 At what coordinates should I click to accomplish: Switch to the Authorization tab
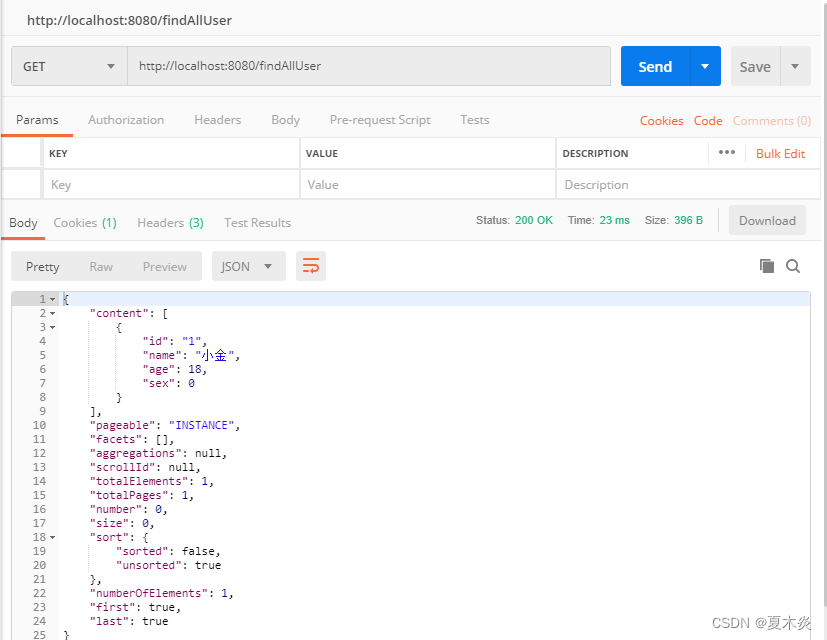pyautogui.click(x=126, y=119)
